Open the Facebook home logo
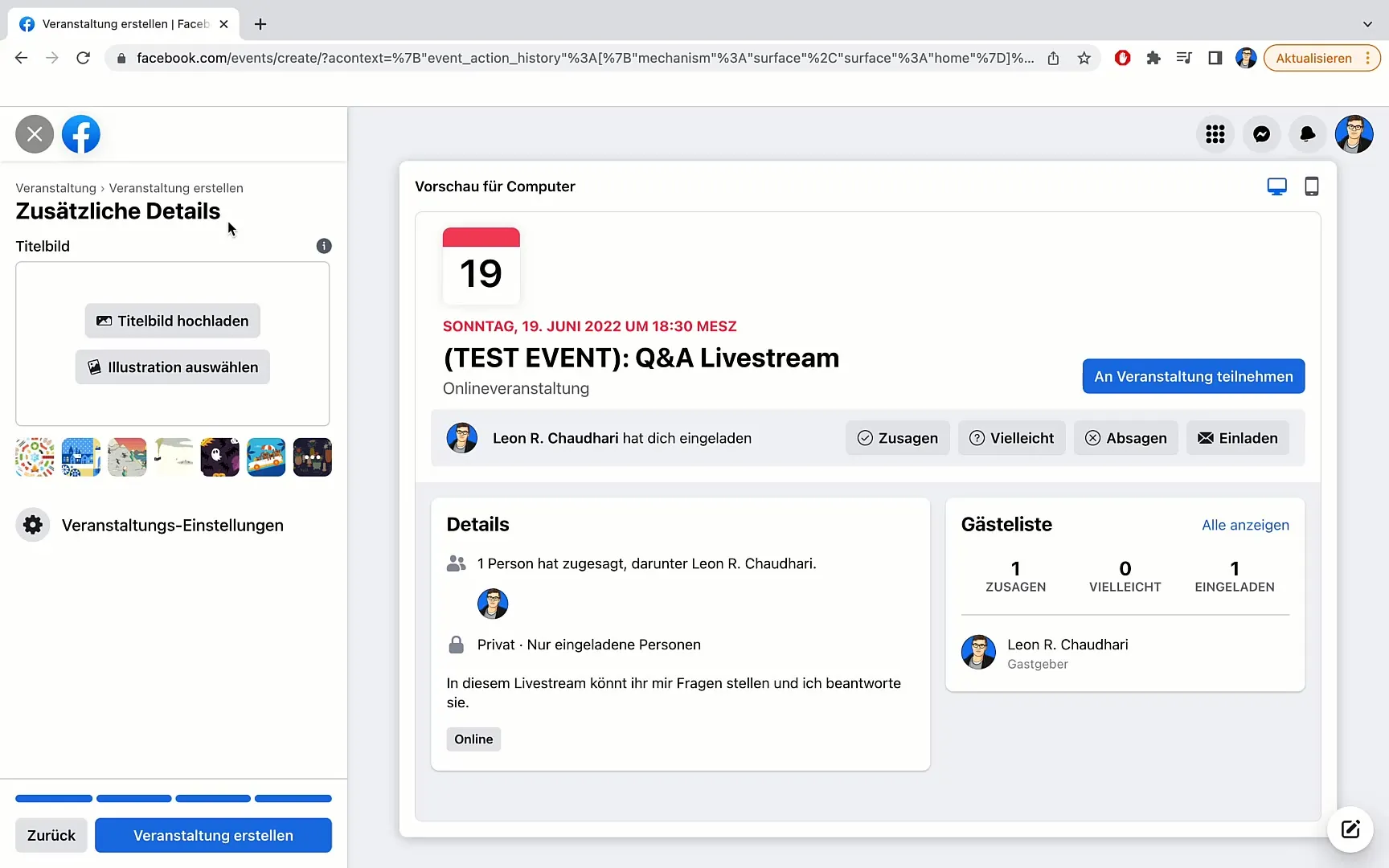This screenshot has width=1389, height=868. [x=81, y=134]
